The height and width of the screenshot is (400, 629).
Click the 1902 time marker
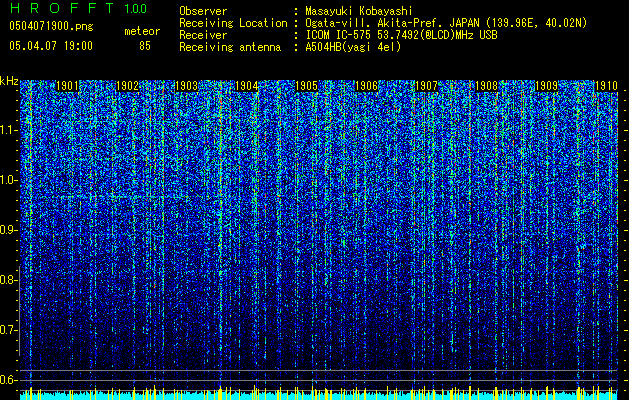point(127,86)
